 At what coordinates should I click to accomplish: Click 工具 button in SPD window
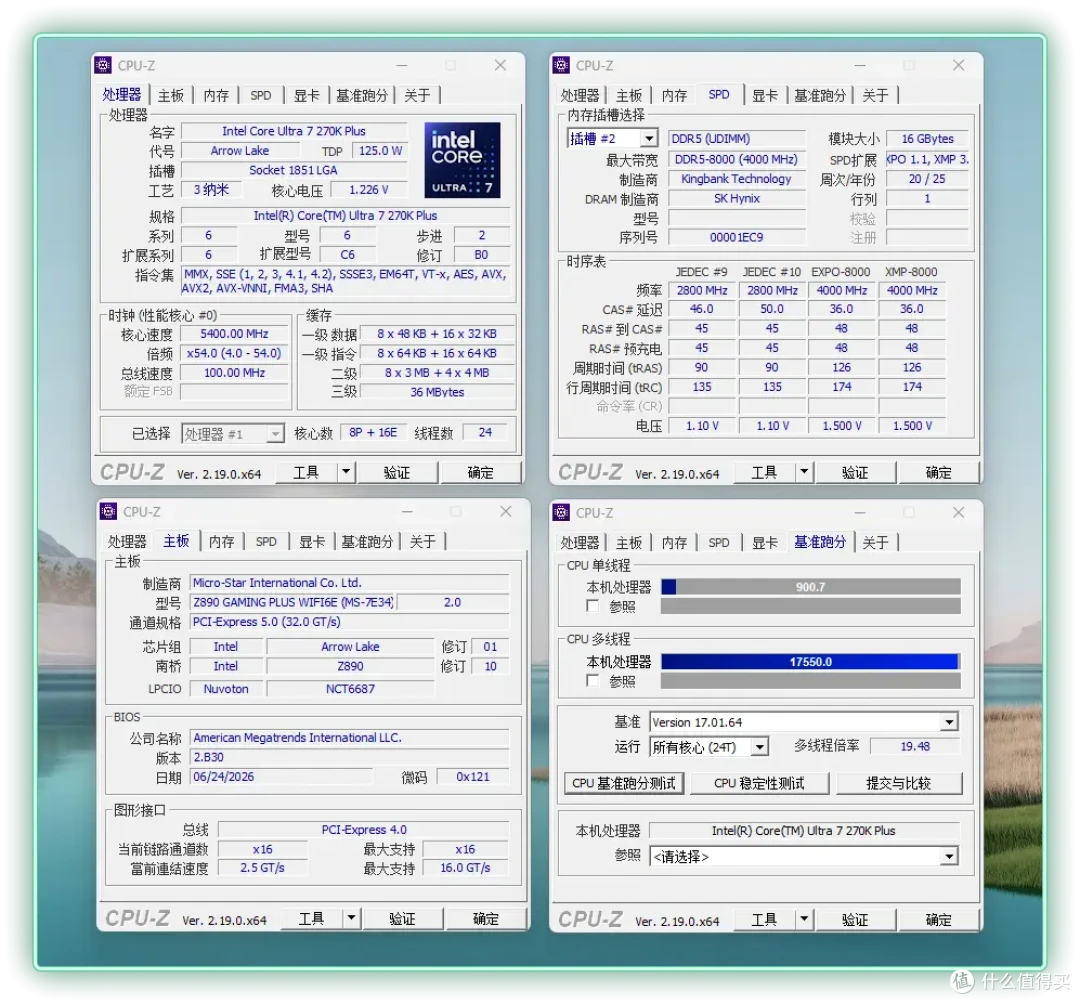point(764,472)
